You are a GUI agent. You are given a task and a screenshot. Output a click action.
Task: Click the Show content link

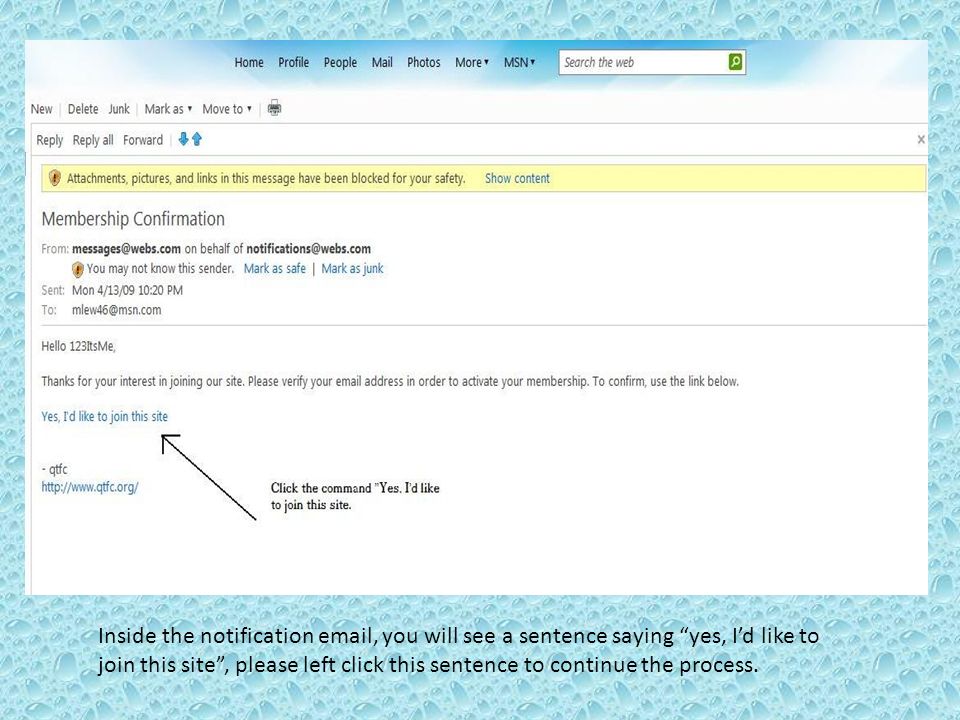coord(517,178)
